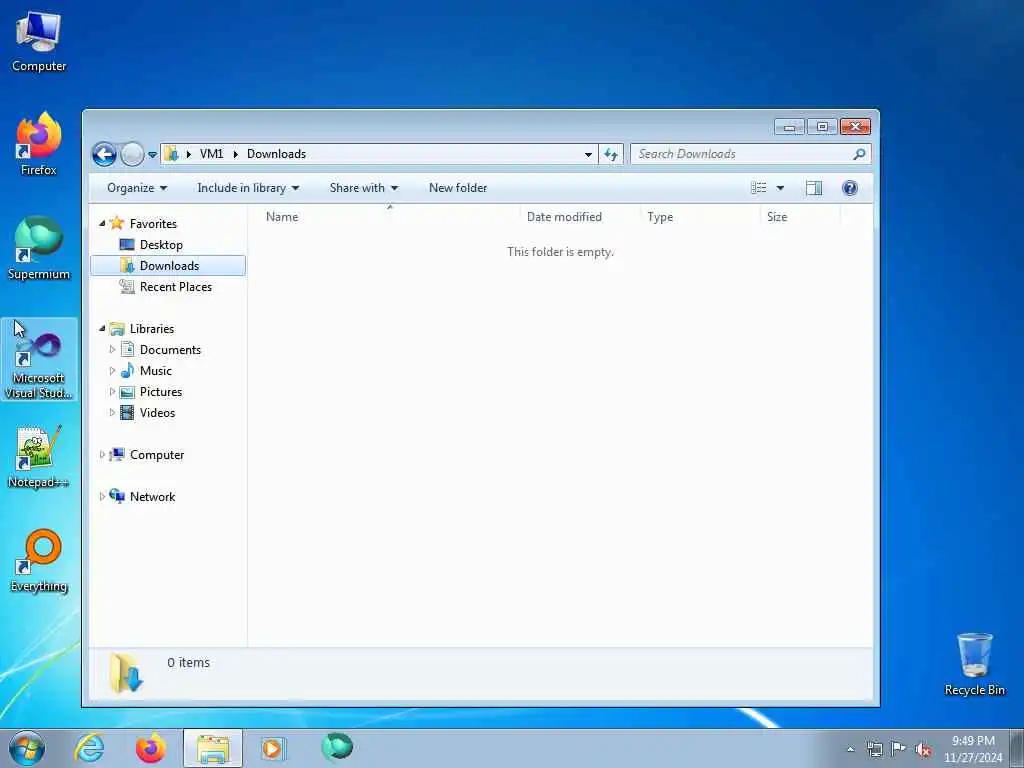1024x768 pixels.
Task: Click the Firefox desktop shortcut
Action: coord(39,144)
